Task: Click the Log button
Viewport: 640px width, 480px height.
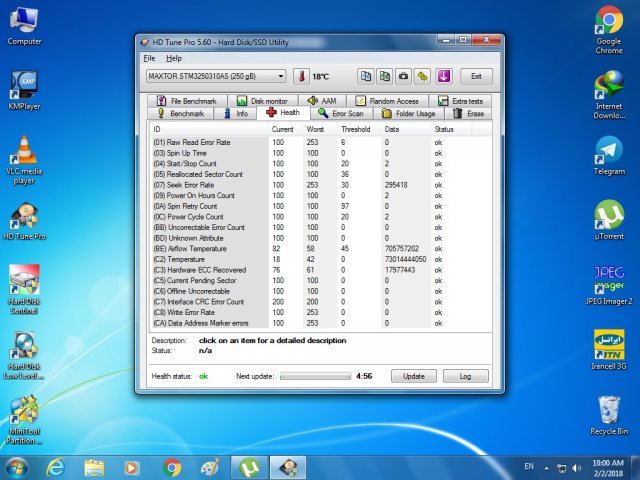Action: [x=465, y=376]
